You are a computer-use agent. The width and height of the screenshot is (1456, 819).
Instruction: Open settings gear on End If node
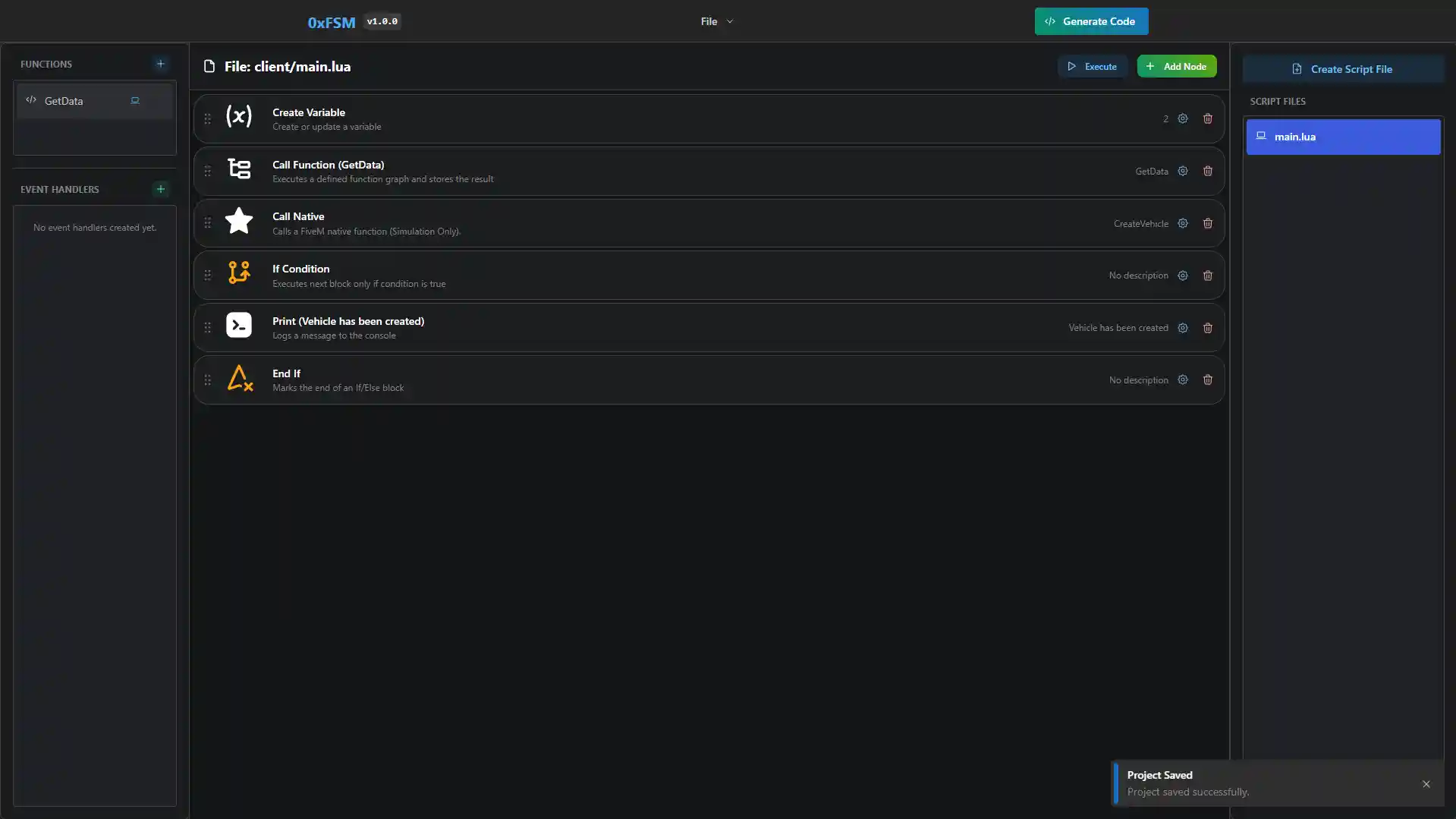pos(1182,380)
